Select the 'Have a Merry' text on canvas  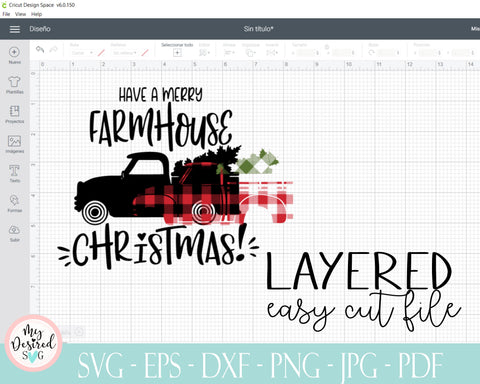[x=161, y=94]
